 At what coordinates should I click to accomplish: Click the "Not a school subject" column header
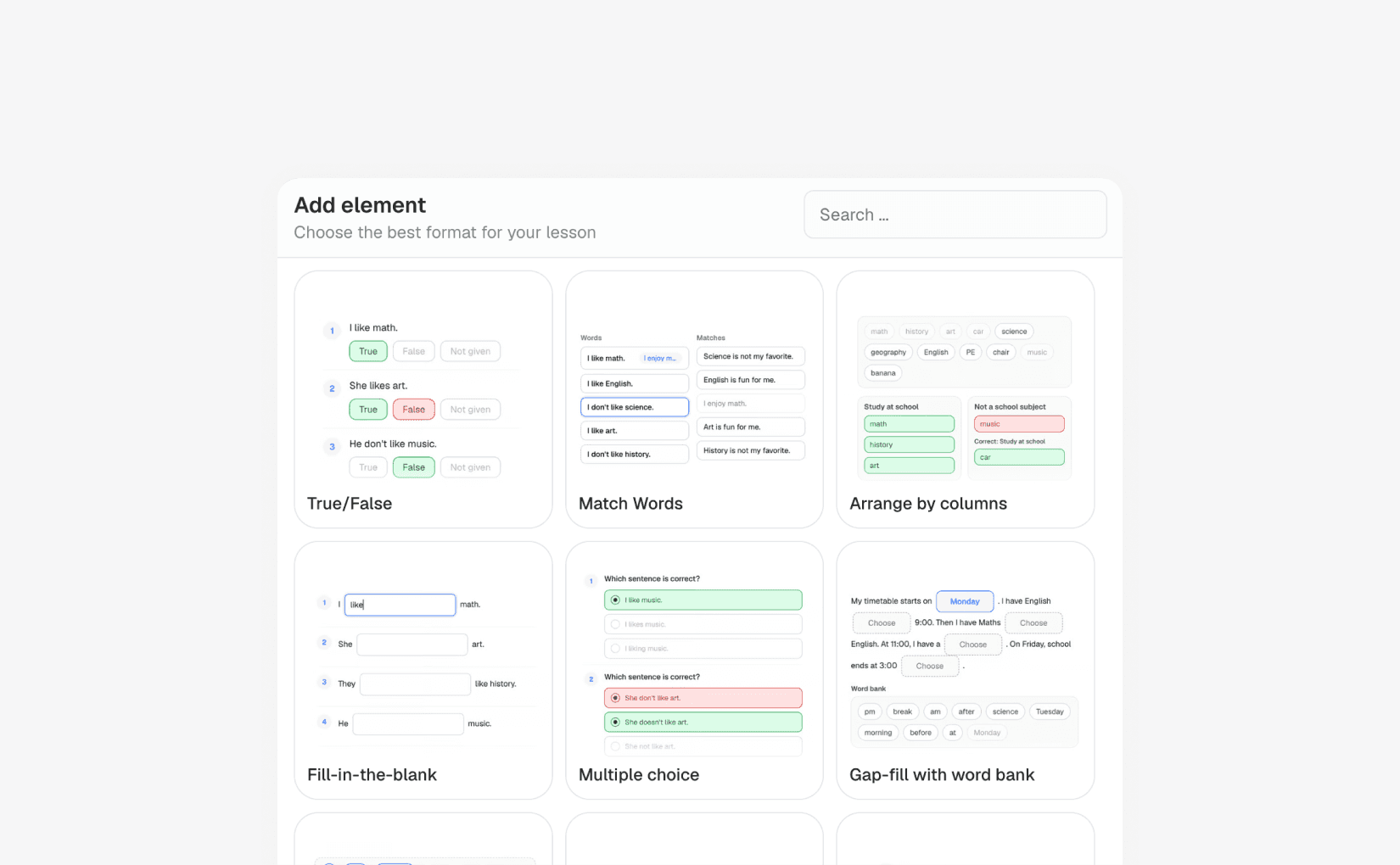point(1010,407)
